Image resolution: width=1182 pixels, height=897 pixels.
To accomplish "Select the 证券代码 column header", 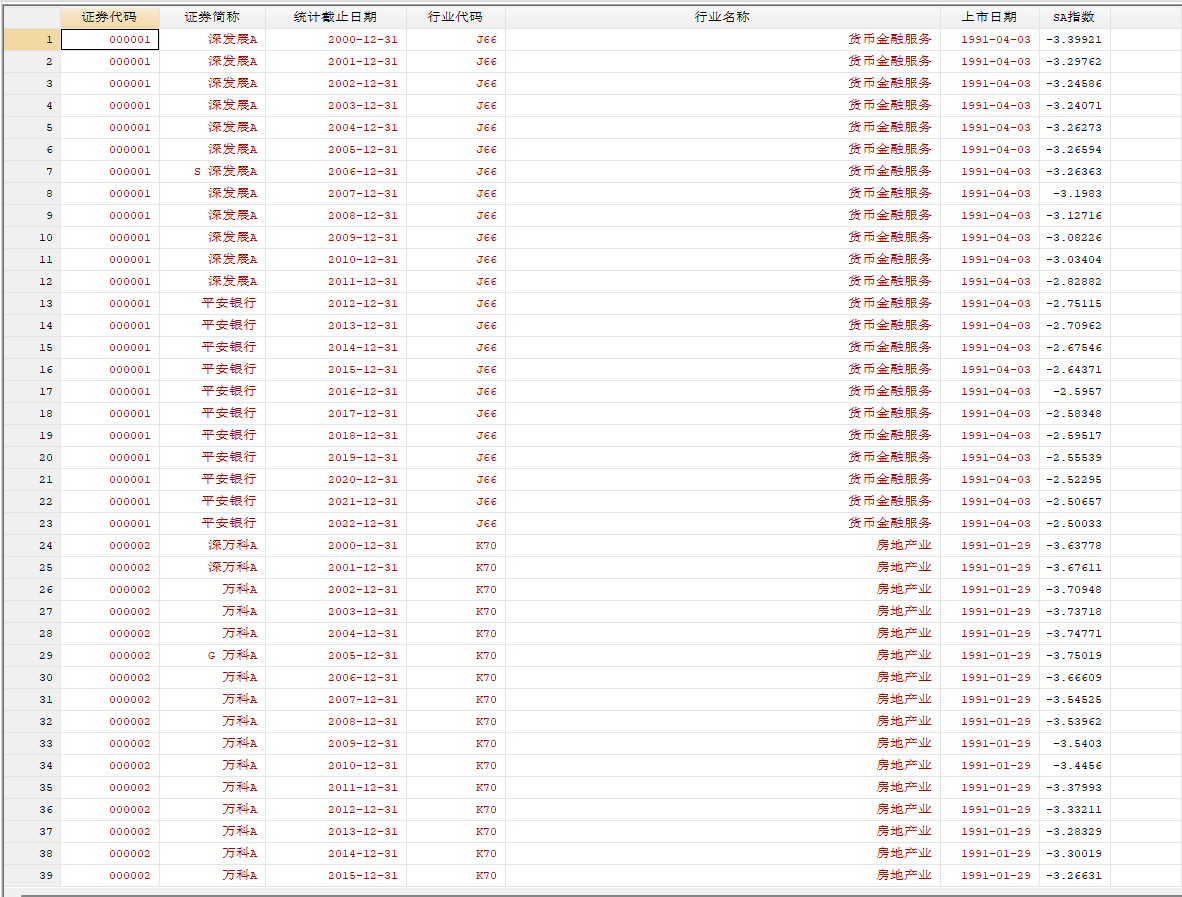I will click(x=109, y=17).
